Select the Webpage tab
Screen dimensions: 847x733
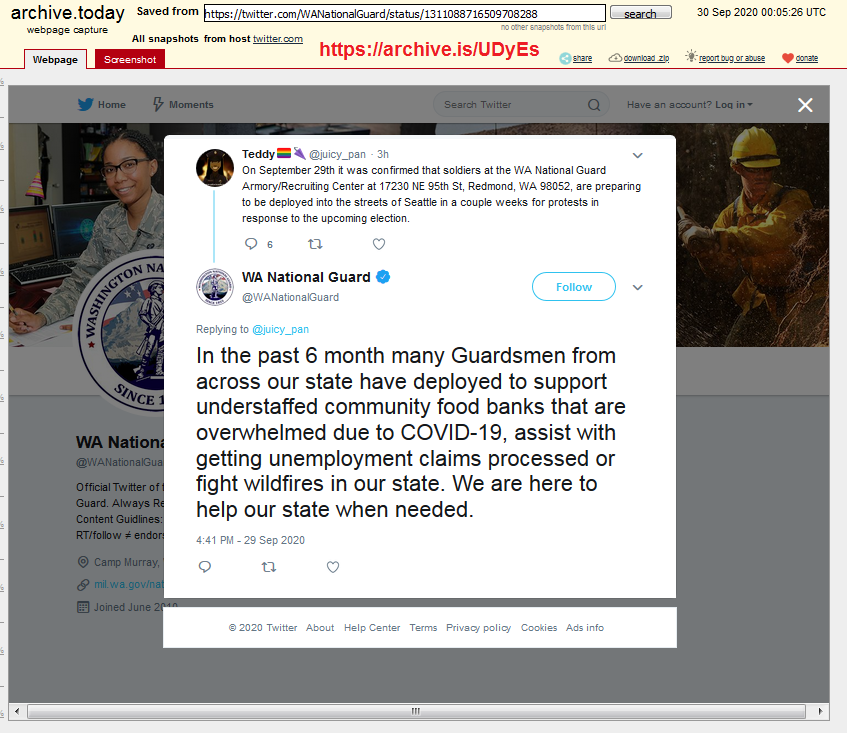[55, 59]
